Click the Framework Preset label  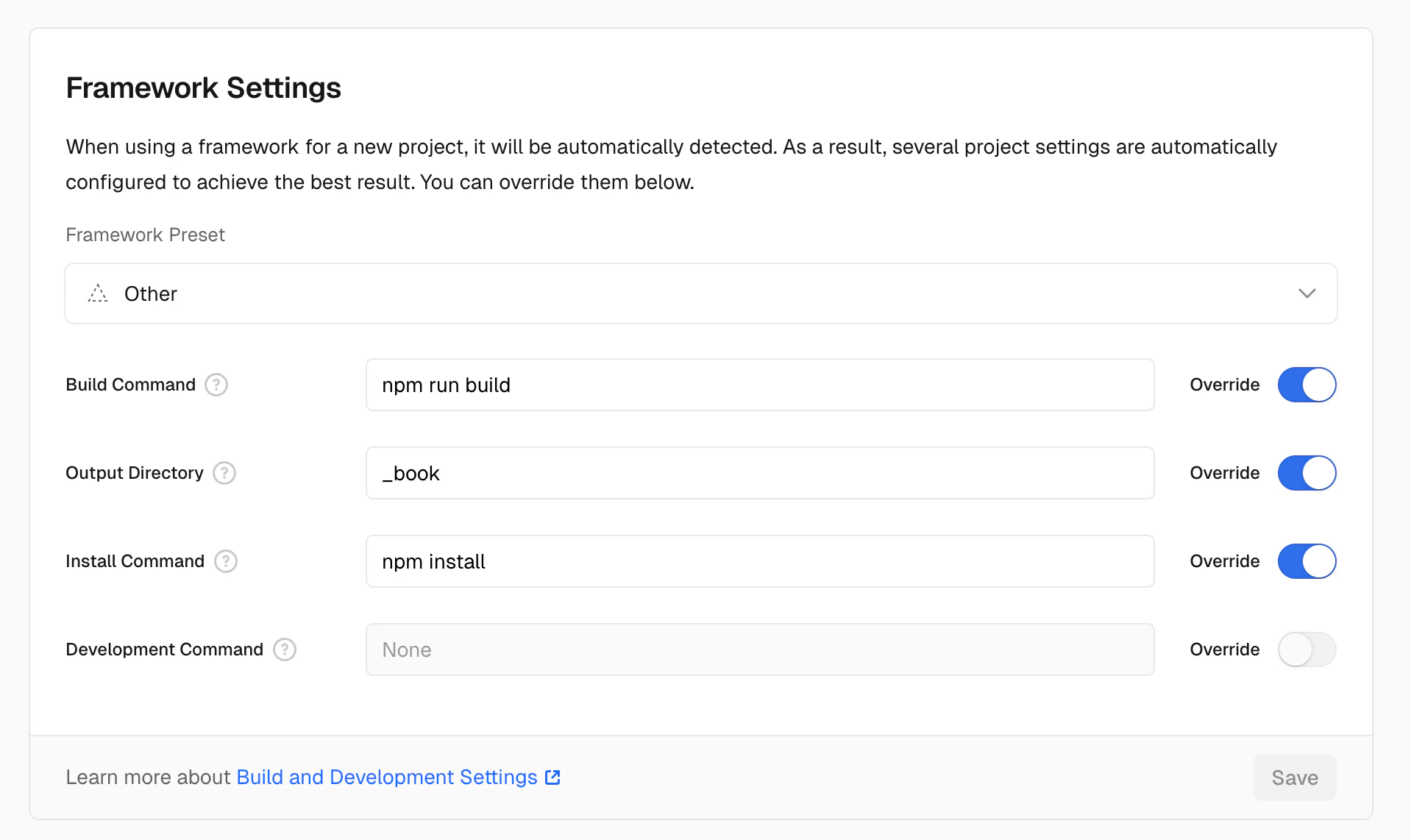(x=145, y=235)
